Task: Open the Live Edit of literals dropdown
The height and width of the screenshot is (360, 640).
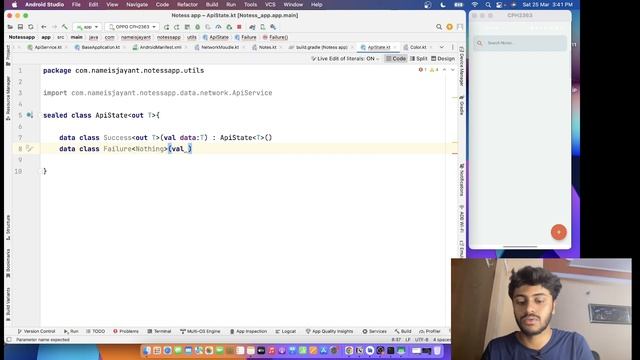Action: click(x=345, y=59)
